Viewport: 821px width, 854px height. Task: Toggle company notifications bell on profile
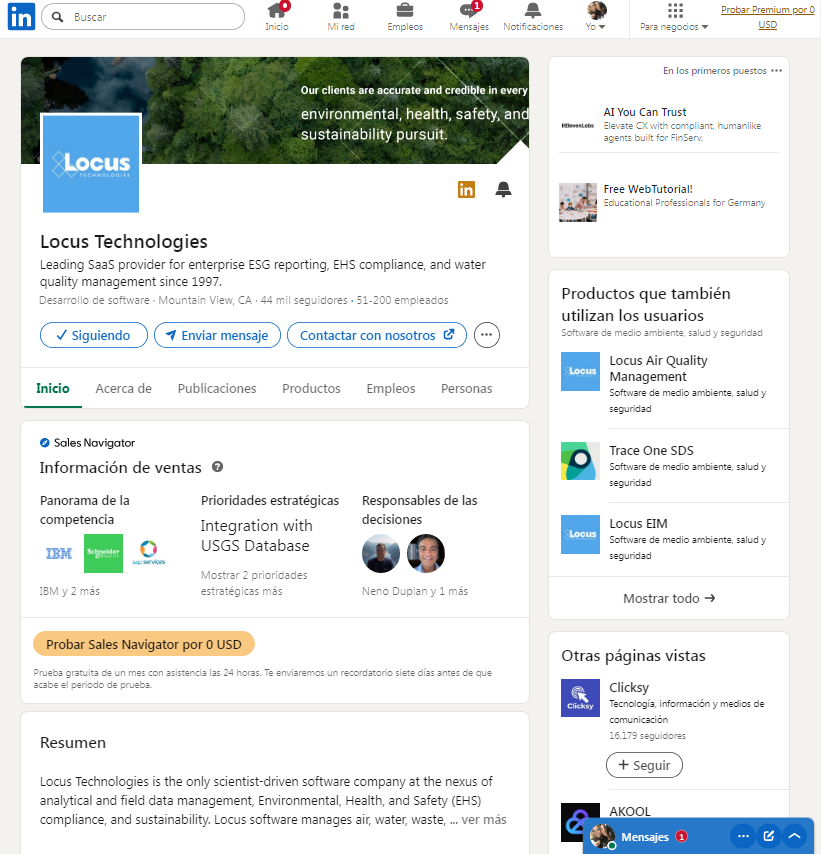(x=503, y=190)
